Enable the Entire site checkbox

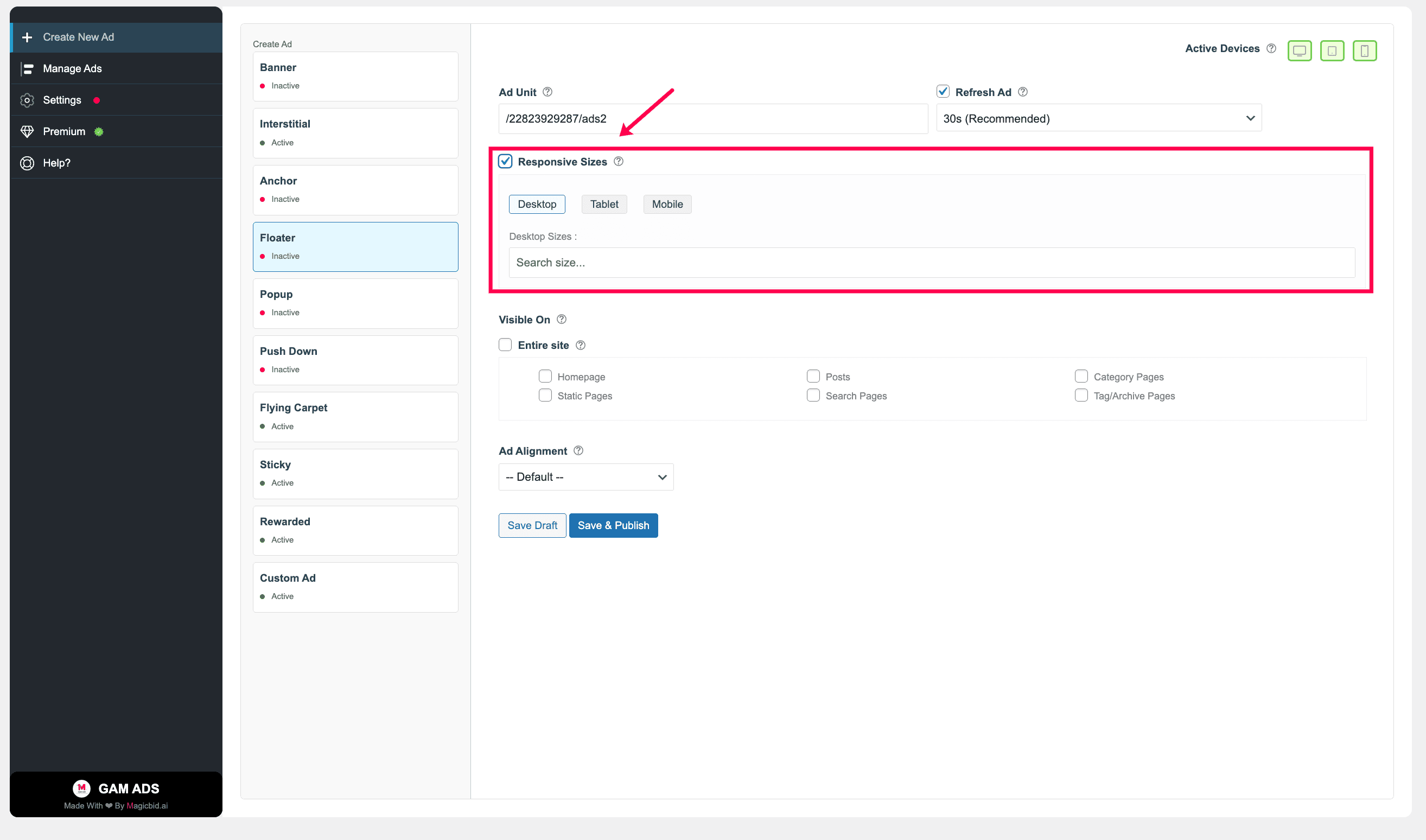tap(505, 345)
